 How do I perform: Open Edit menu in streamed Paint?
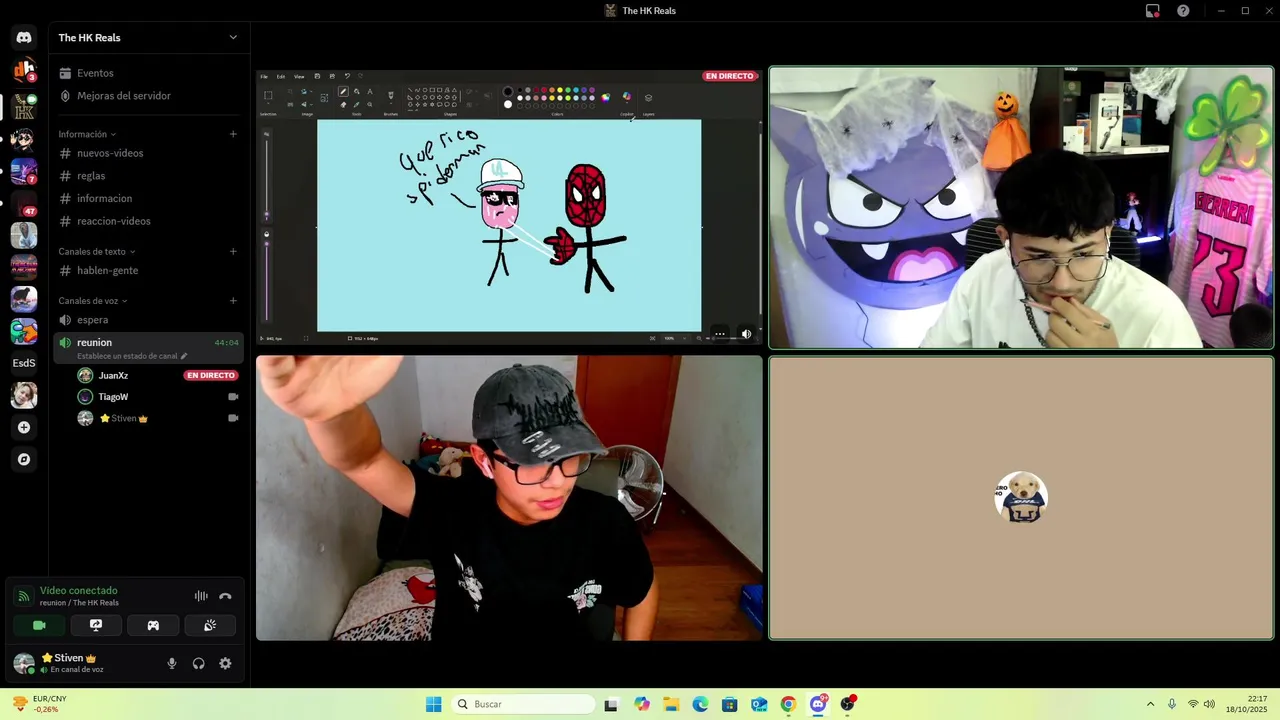coord(281,76)
